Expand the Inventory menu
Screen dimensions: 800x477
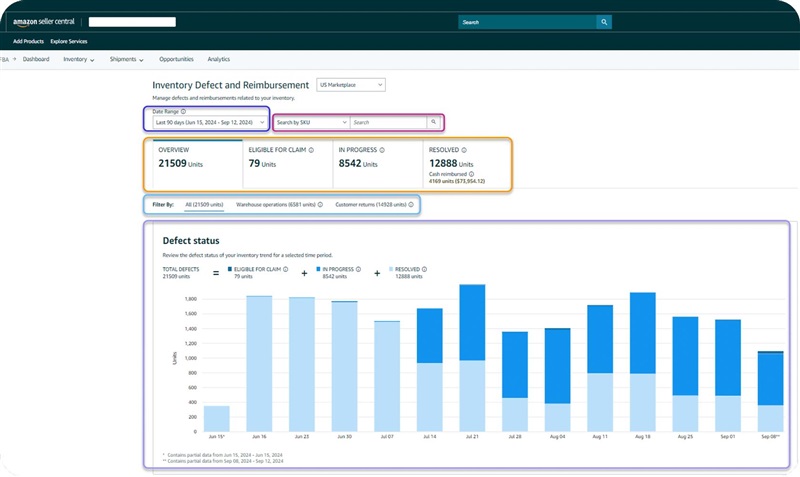(x=79, y=59)
